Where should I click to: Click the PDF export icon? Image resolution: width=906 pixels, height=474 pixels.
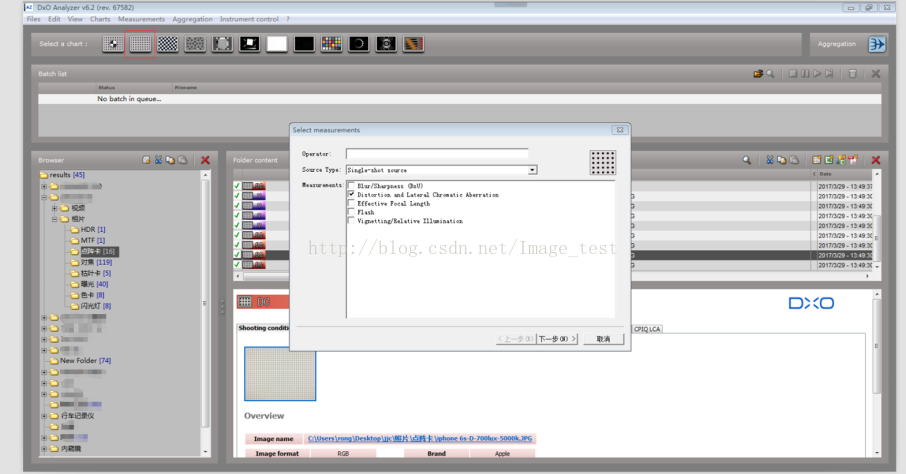[853, 160]
